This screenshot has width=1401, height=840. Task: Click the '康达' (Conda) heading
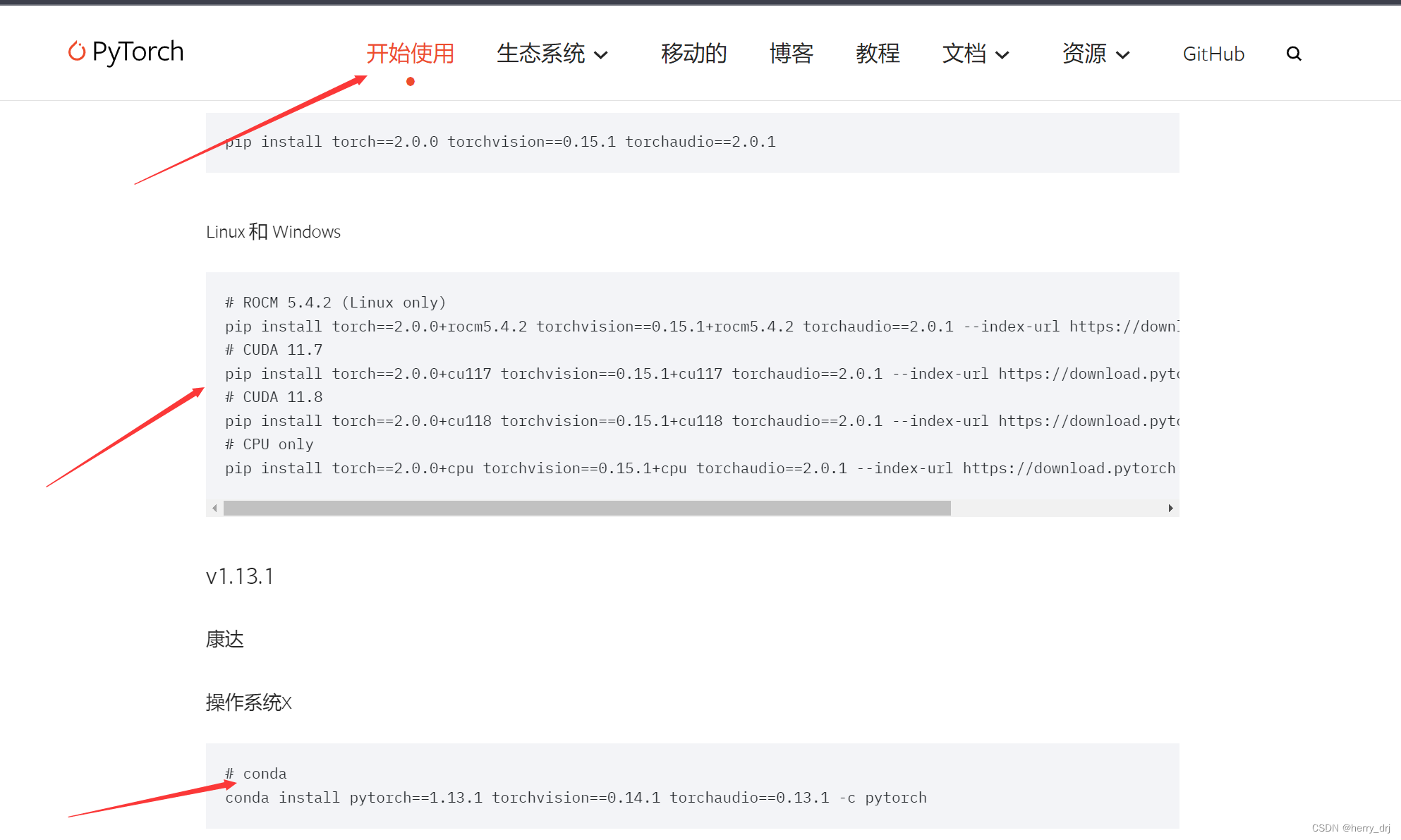click(x=225, y=640)
